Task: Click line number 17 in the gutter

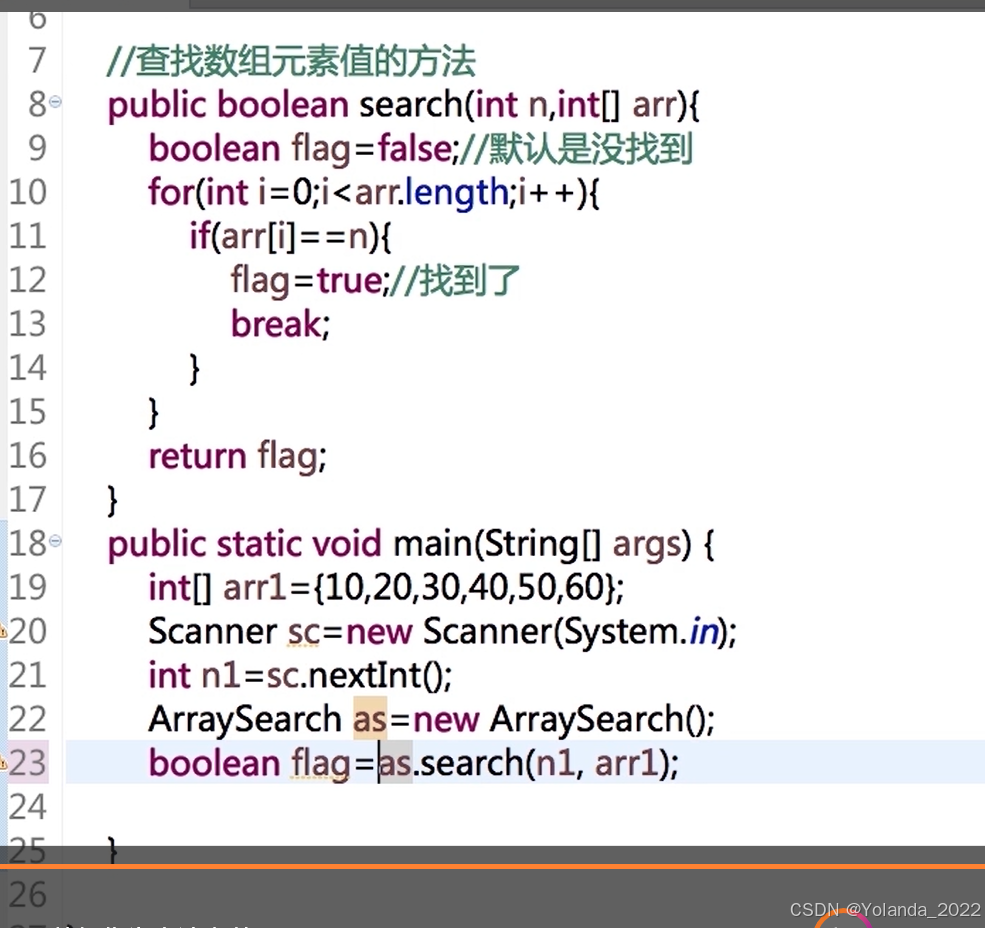Action: click(28, 500)
